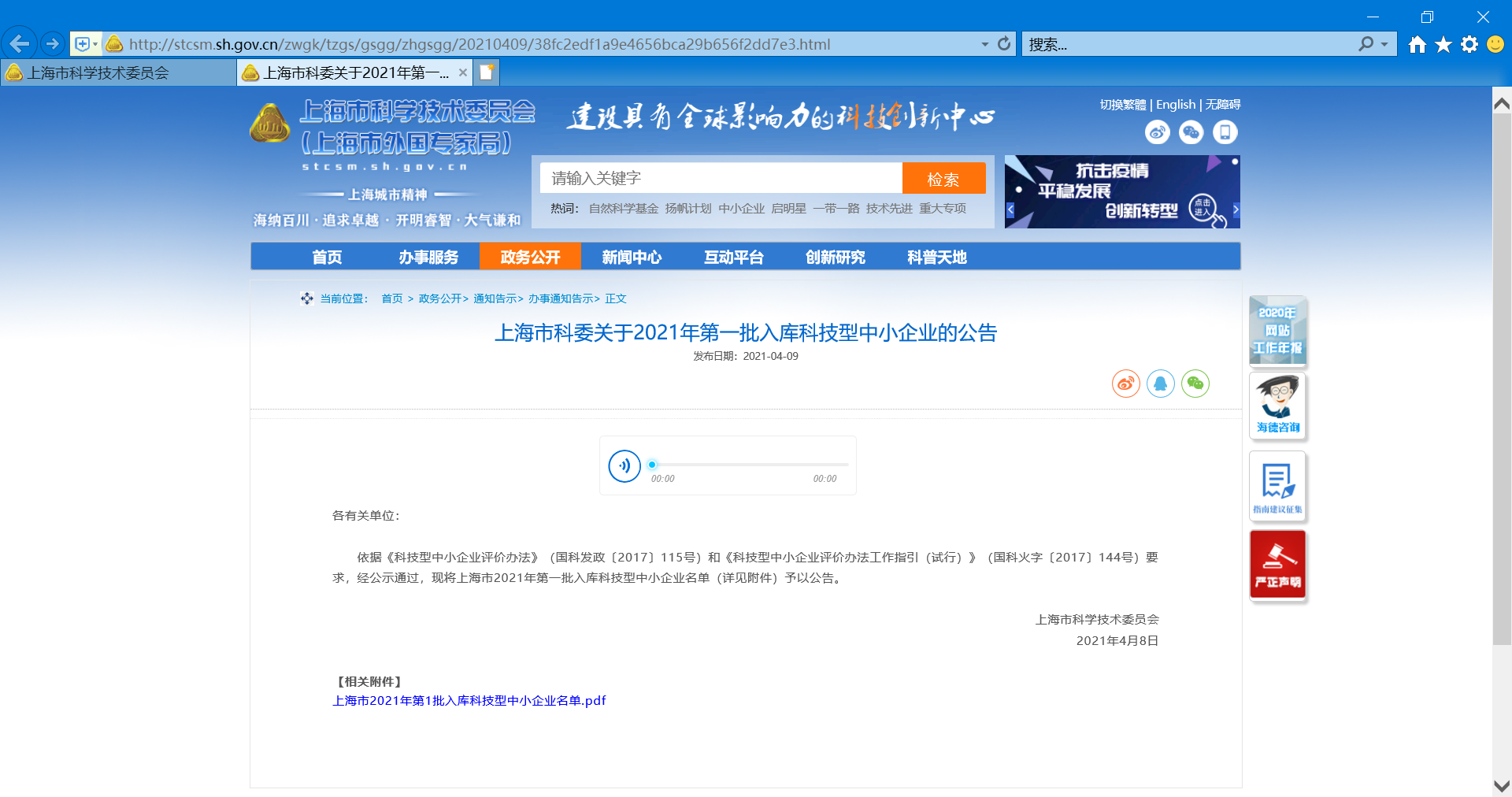Open 互动平台 navigation menu
Screen dimensions: 1512x797
733,257
